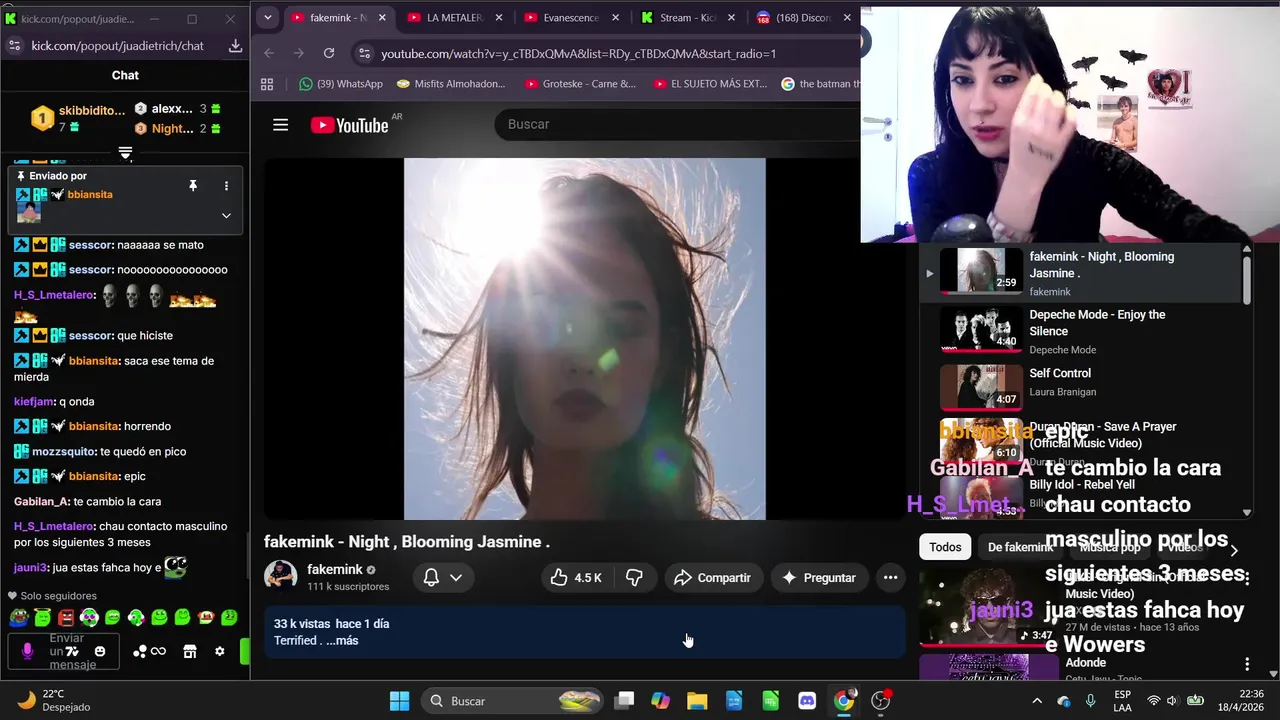Collapse the Kick chat leaderboard handle
The height and width of the screenshot is (720, 1280).
click(125, 153)
